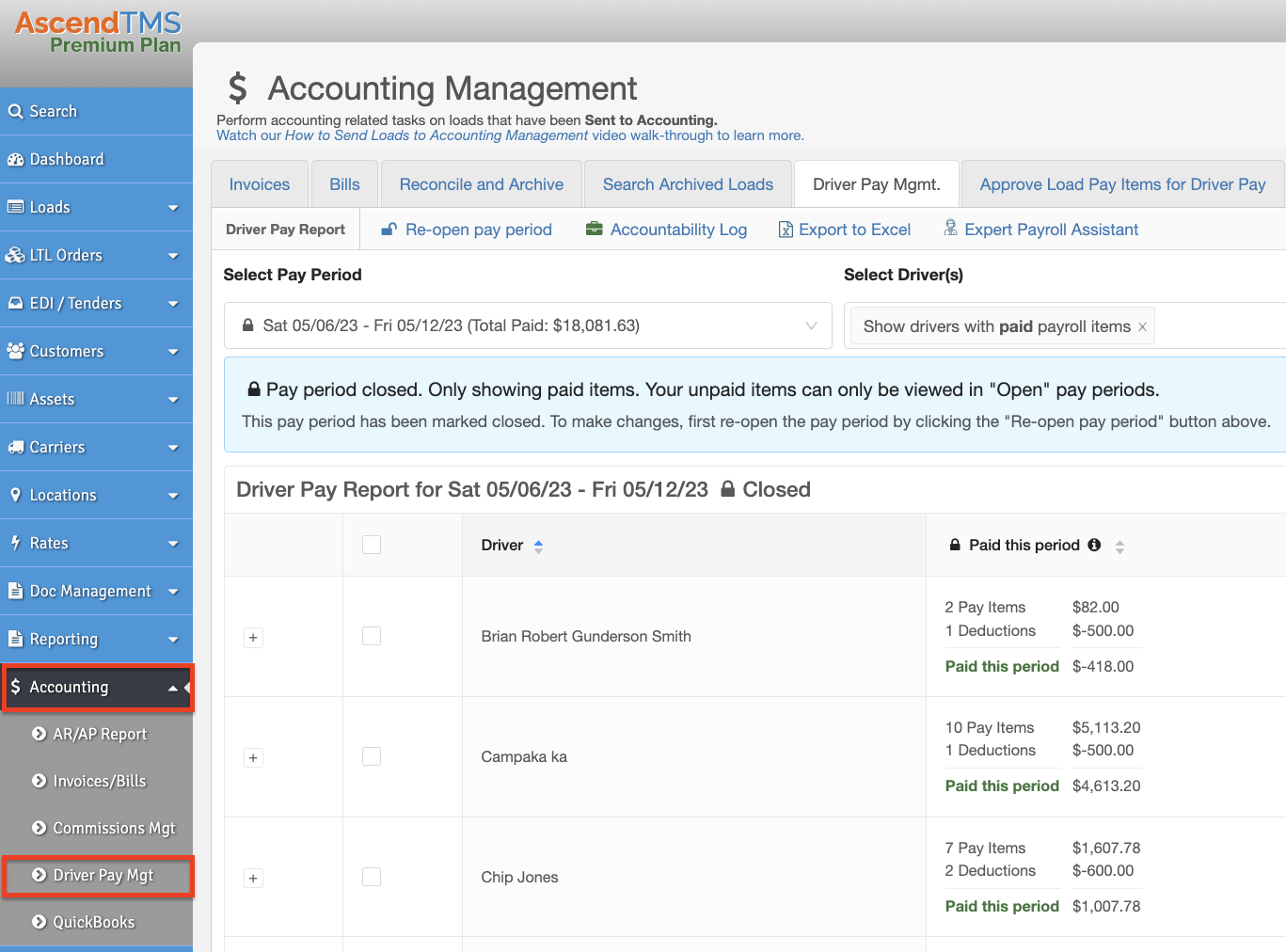Check the box for Campaka ka
Screen dimensions: 1286x952
372,756
